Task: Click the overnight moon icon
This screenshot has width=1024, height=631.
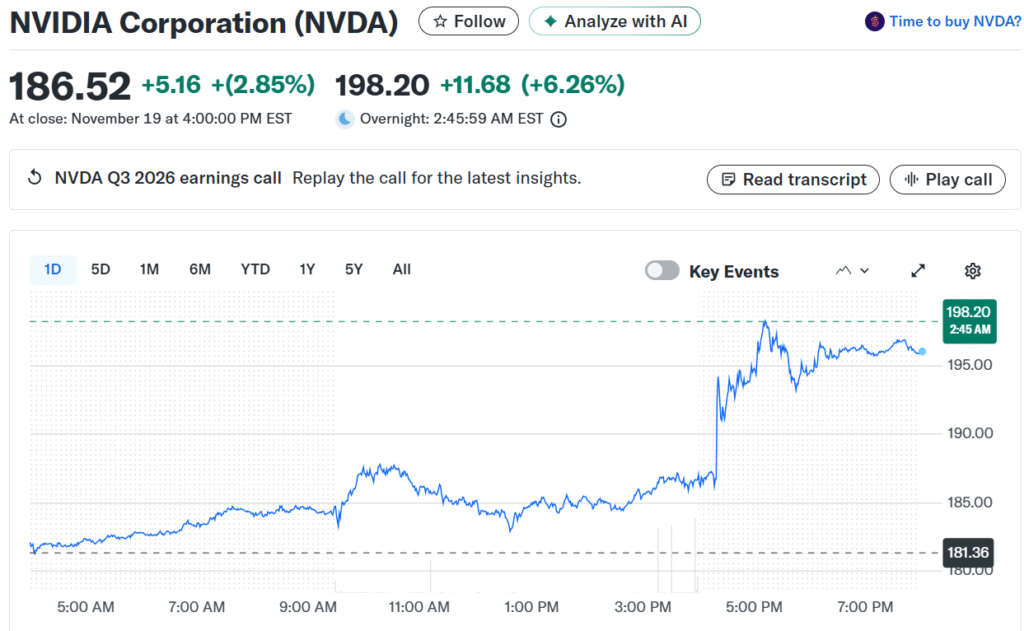Action: 345,119
